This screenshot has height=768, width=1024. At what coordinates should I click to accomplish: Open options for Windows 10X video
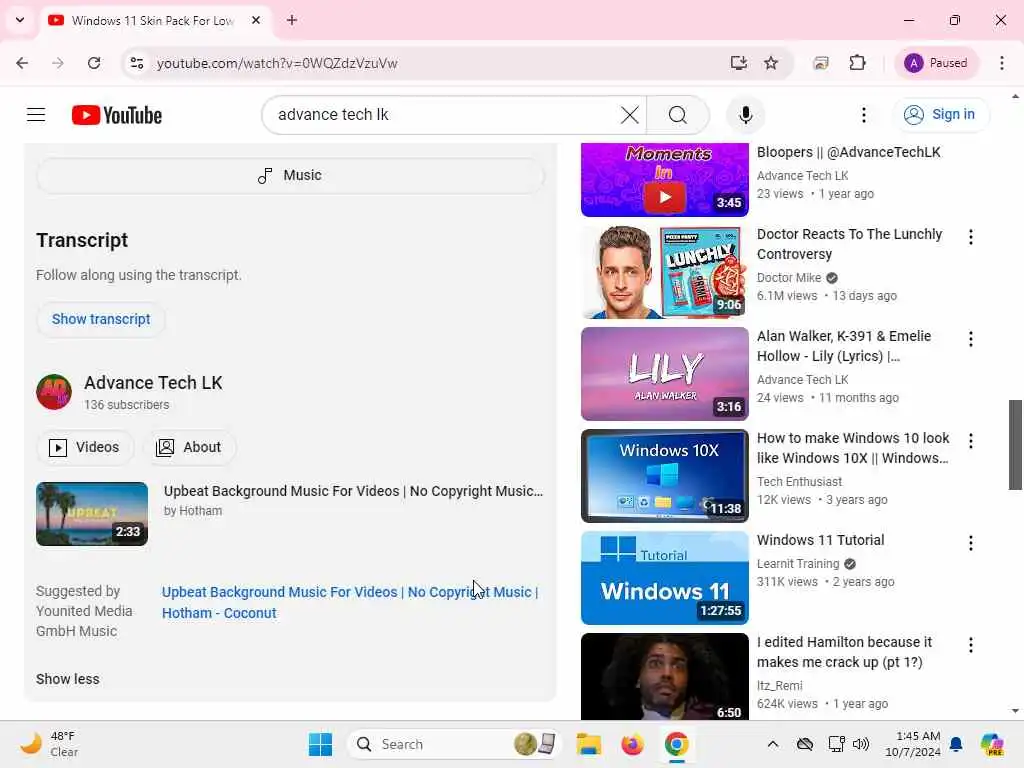click(x=971, y=441)
